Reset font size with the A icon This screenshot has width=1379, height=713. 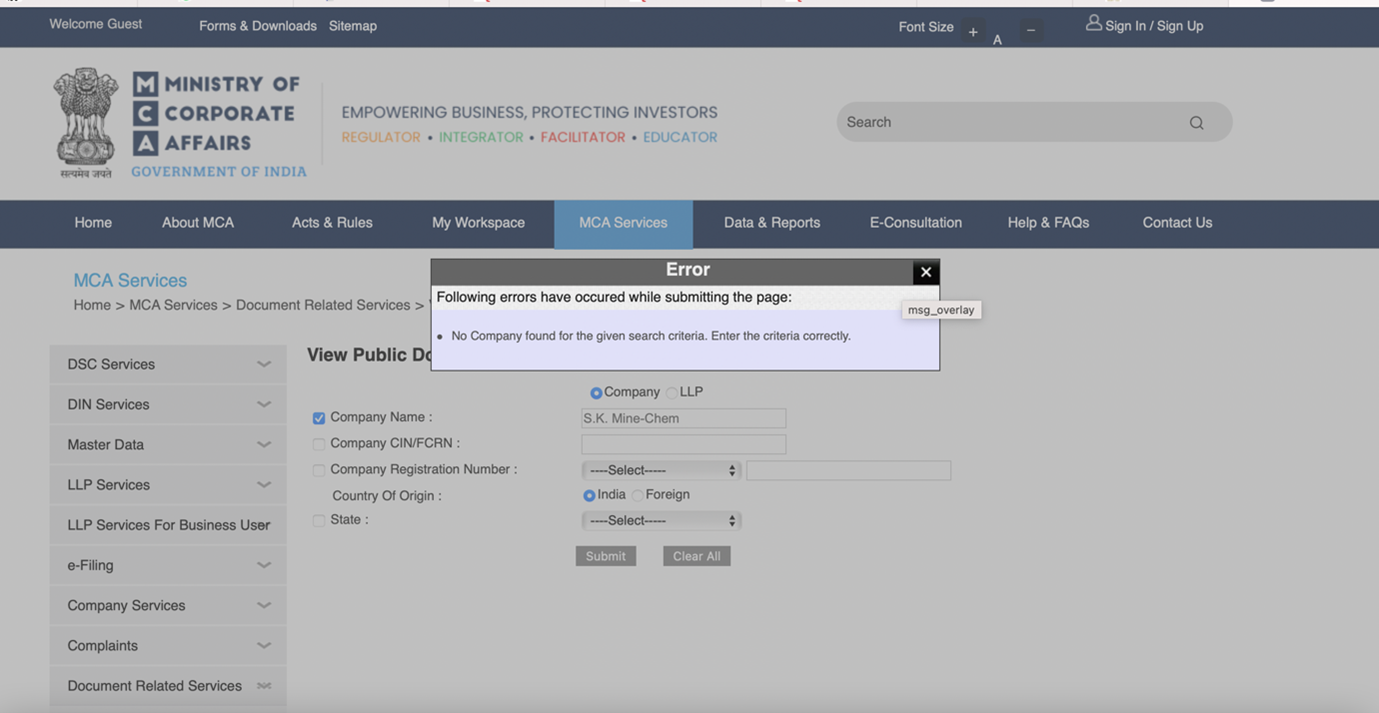pos(997,40)
